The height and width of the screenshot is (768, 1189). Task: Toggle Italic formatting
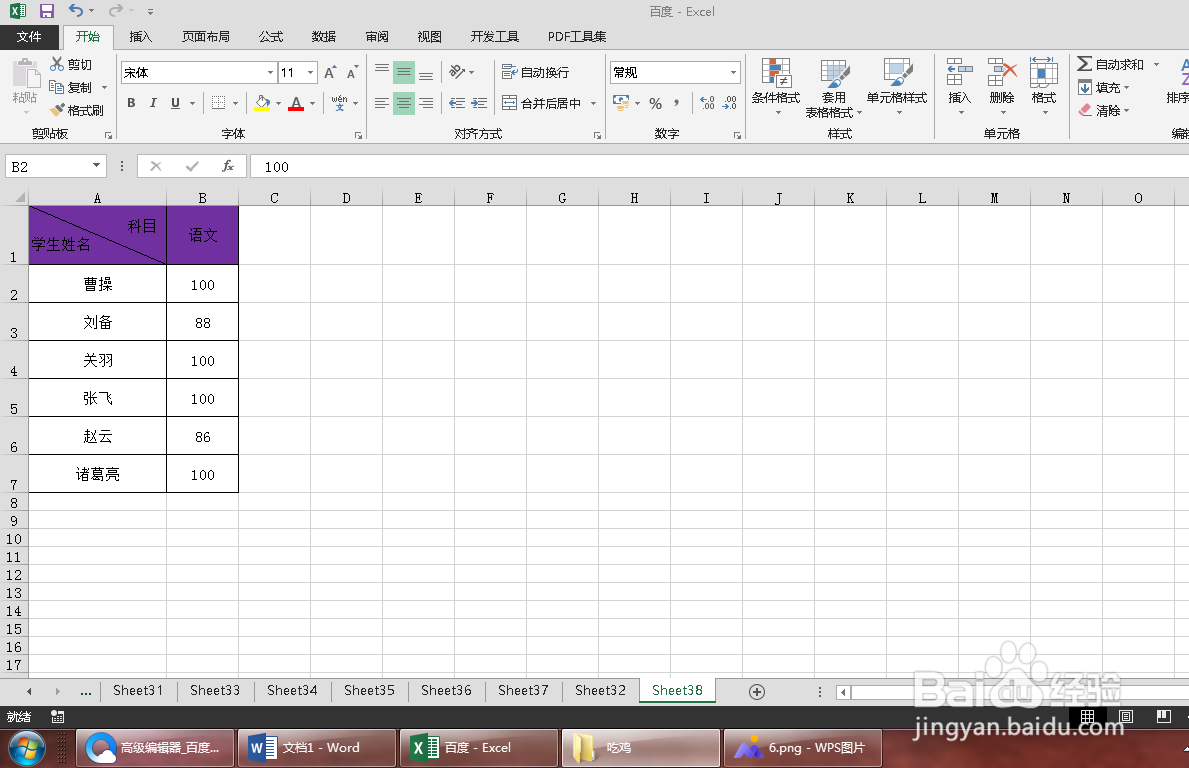(x=153, y=102)
